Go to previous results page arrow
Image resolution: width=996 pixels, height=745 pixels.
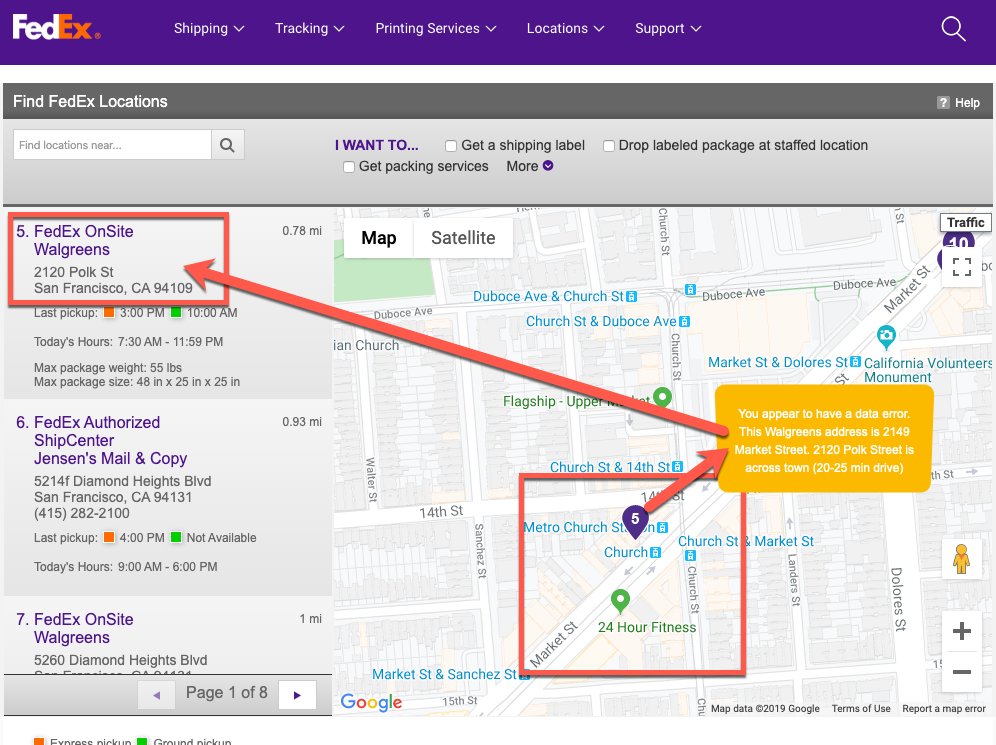coord(157,695)
